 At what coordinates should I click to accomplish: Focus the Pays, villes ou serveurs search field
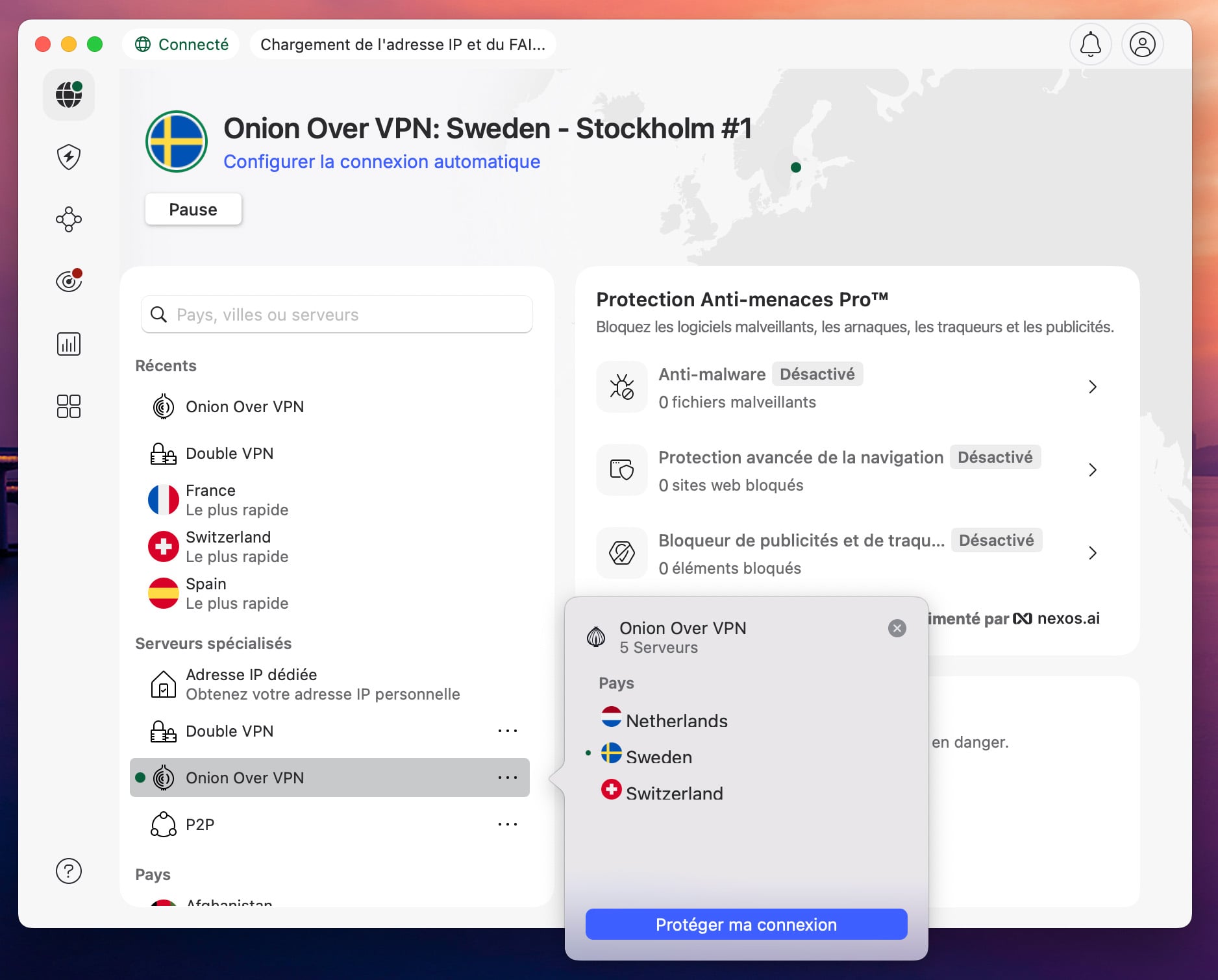[x=337, y=315]
